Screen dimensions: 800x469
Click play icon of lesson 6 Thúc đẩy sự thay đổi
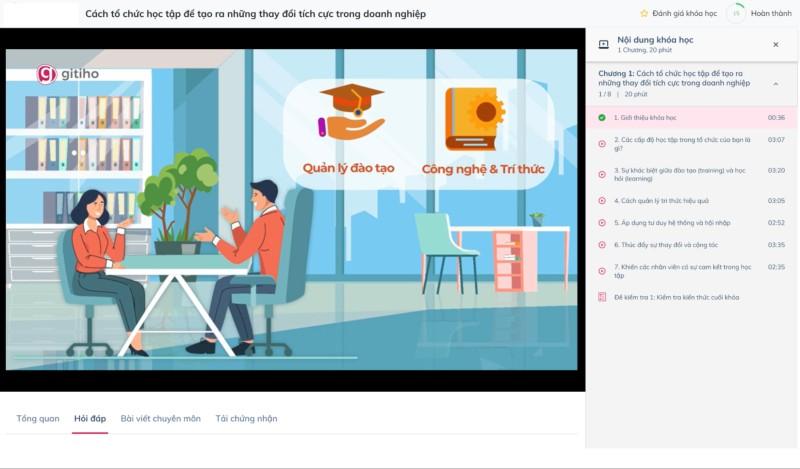602,245
